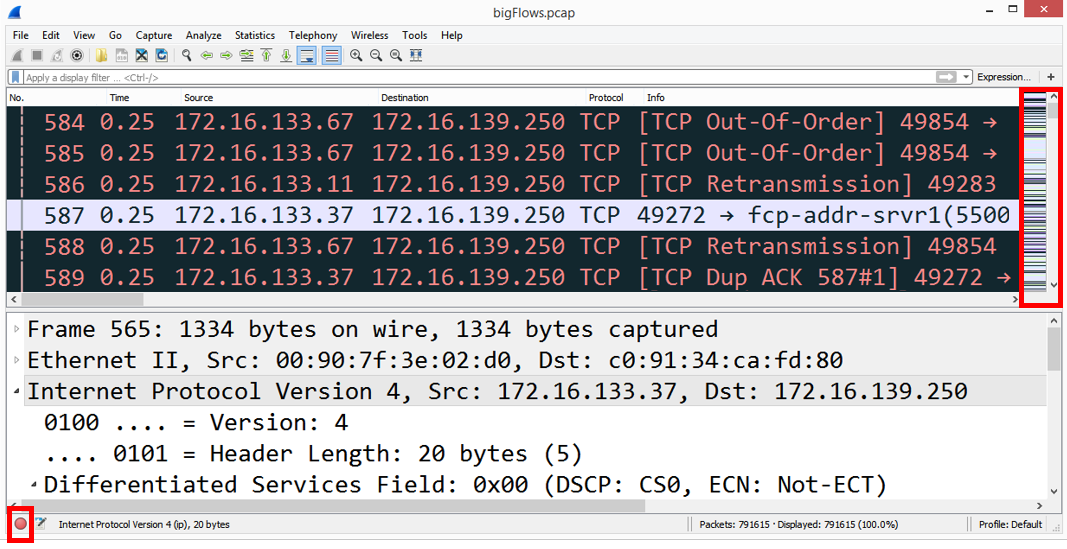
Task: Click the Find packet magnifier icon
Action: [186, 56]
